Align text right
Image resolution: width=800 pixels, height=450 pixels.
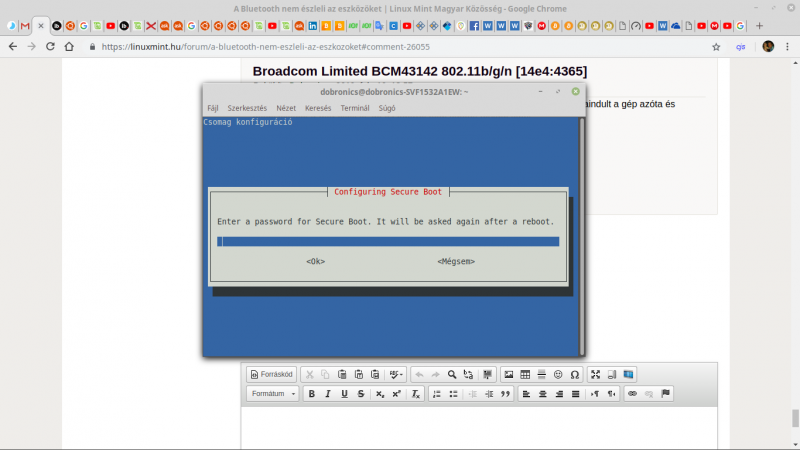click(559, 394)
